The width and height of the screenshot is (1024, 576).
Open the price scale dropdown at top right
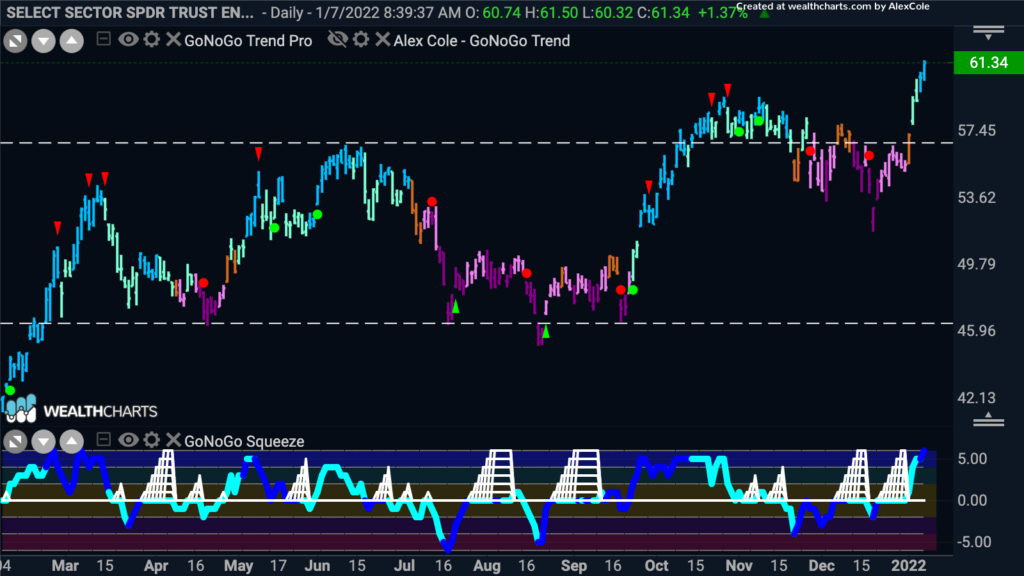click(988, 33)
